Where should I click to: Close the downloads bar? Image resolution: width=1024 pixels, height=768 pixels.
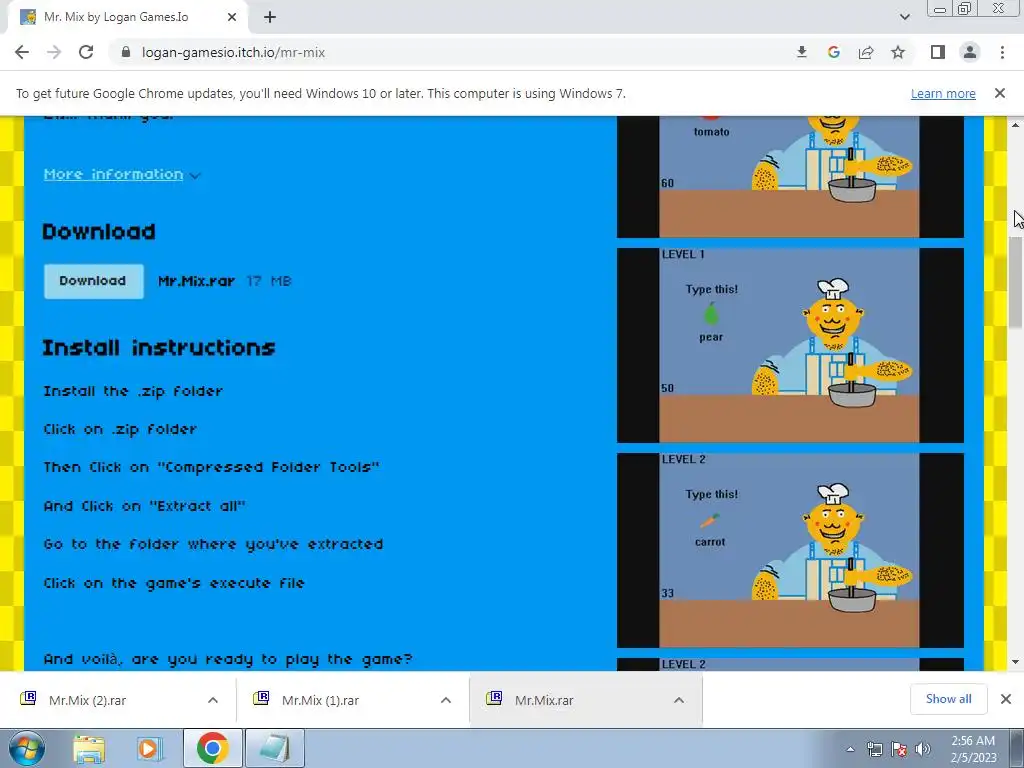tap(1006, 699)
